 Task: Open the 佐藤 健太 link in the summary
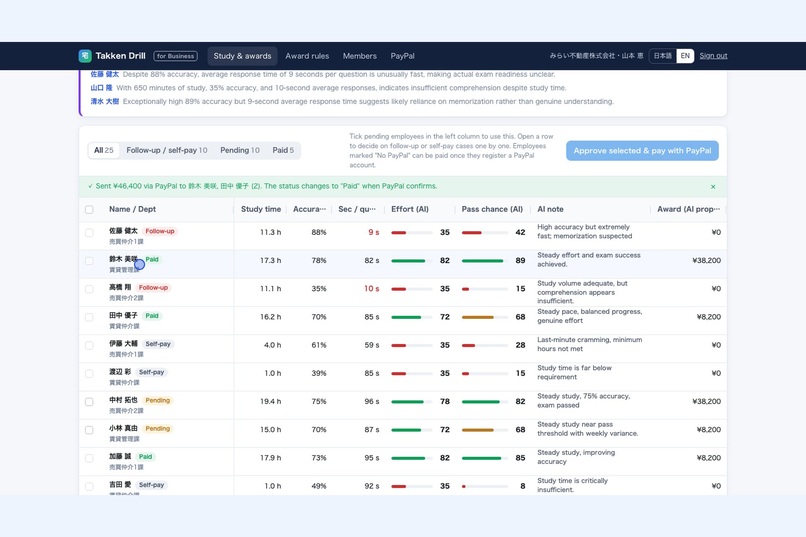104,74
